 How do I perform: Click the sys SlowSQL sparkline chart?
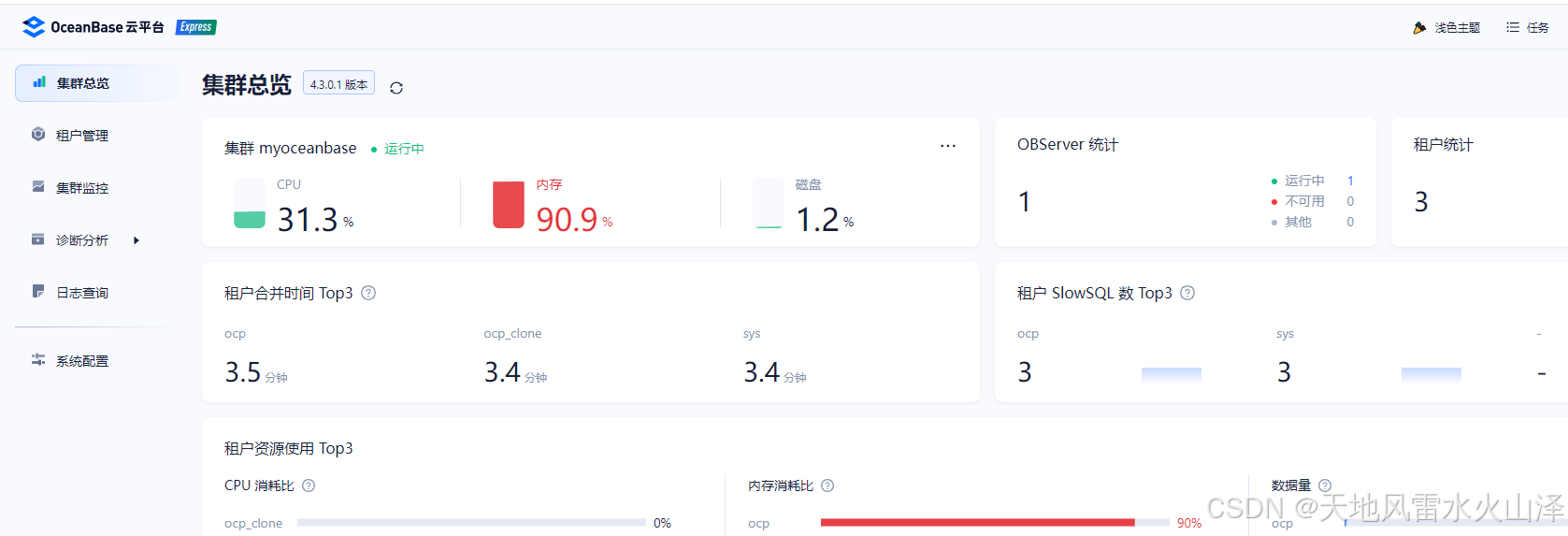tap(1431, 374)
